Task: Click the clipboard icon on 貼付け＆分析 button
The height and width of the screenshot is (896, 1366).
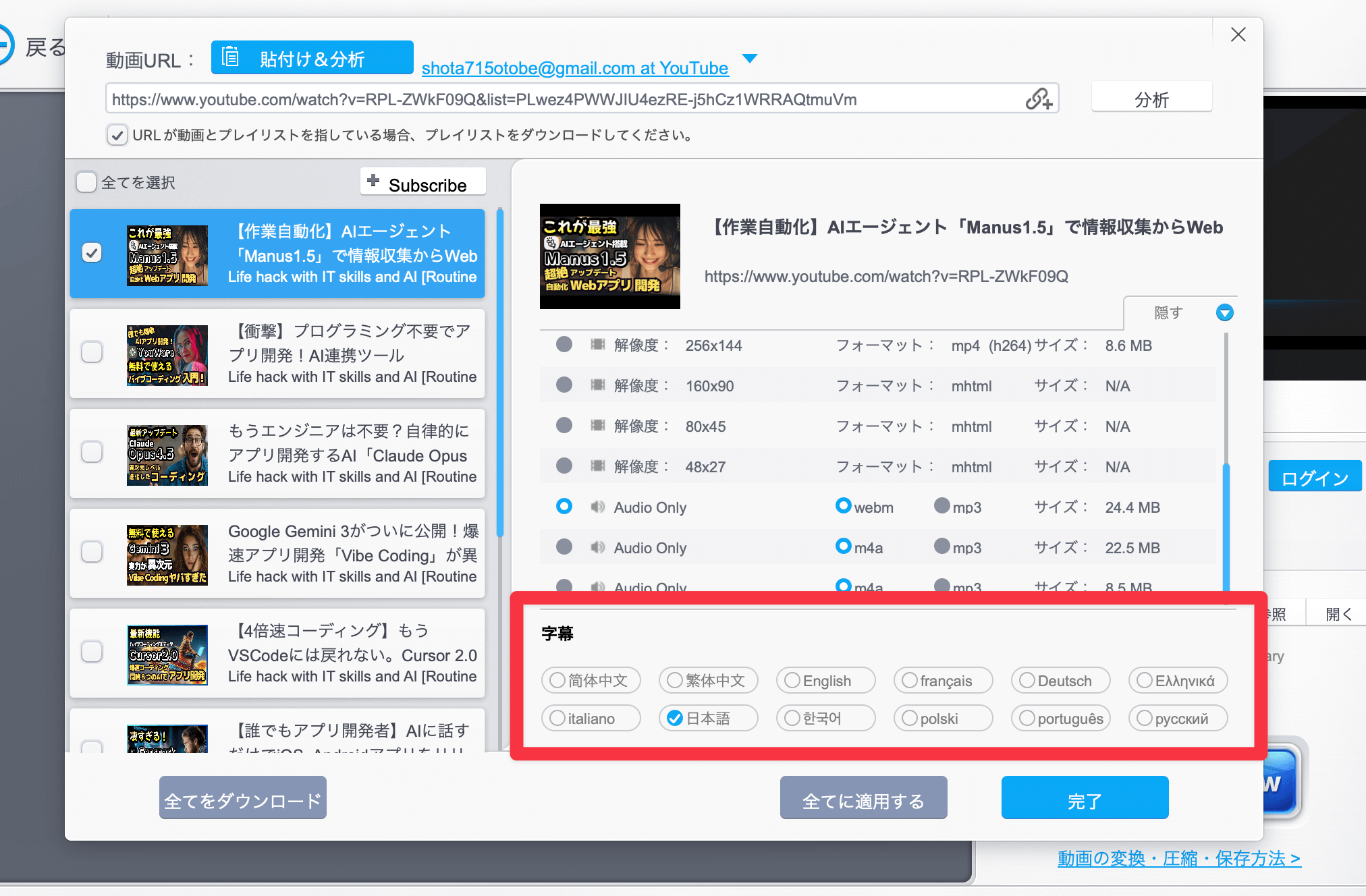Action: pyautogui.click(x=229, y=57)
